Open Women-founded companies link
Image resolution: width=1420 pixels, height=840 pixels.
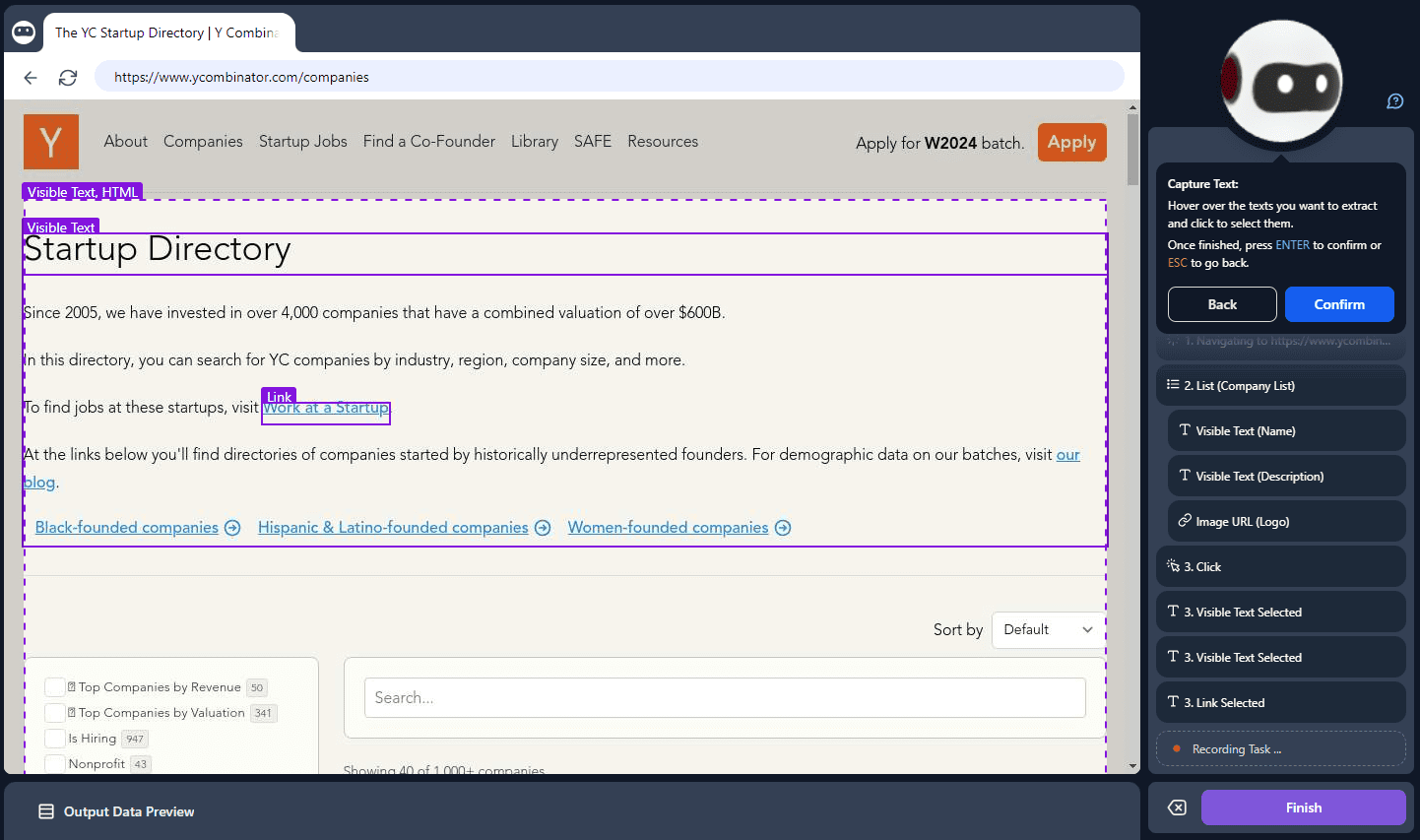pyautogui.click(x=668, y=528)
